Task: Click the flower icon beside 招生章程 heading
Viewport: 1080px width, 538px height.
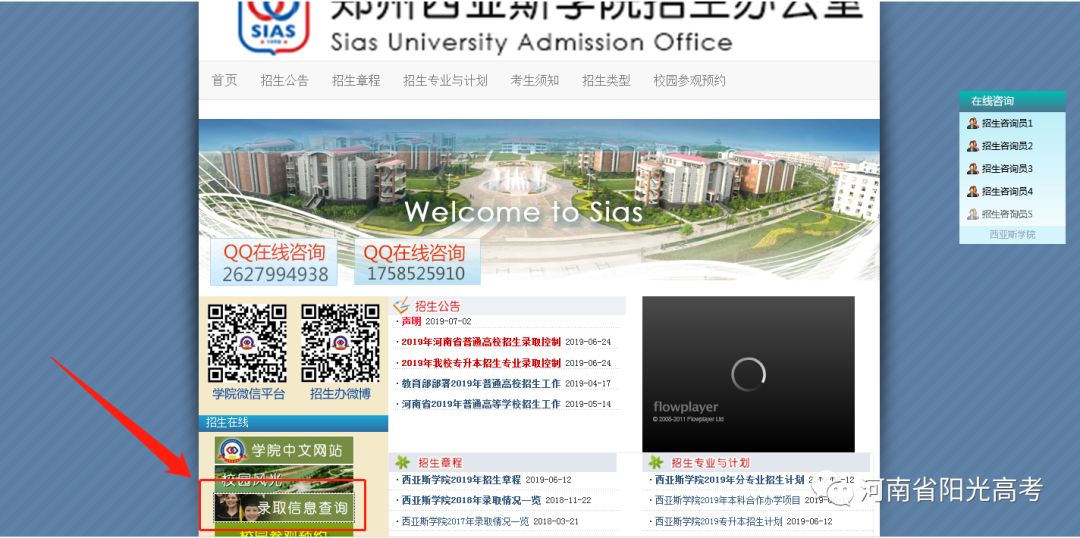Action: 402,462
